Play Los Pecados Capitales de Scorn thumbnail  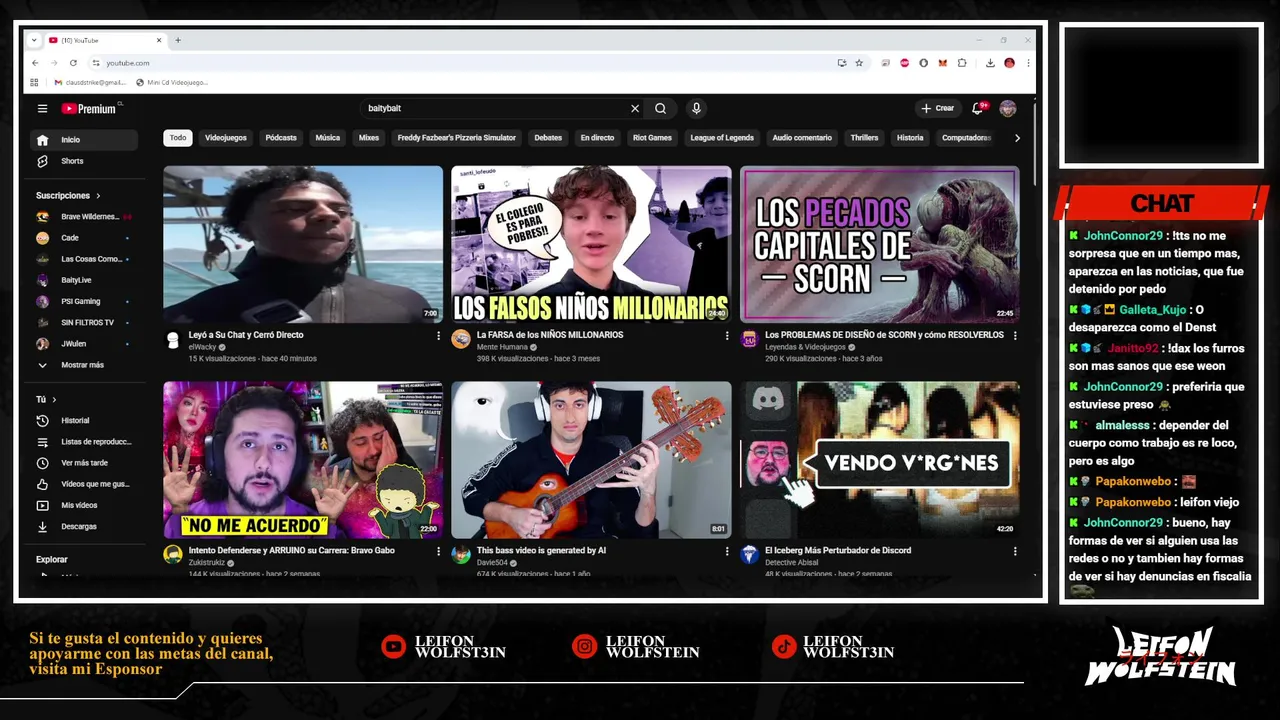click(x=880, y=244)
